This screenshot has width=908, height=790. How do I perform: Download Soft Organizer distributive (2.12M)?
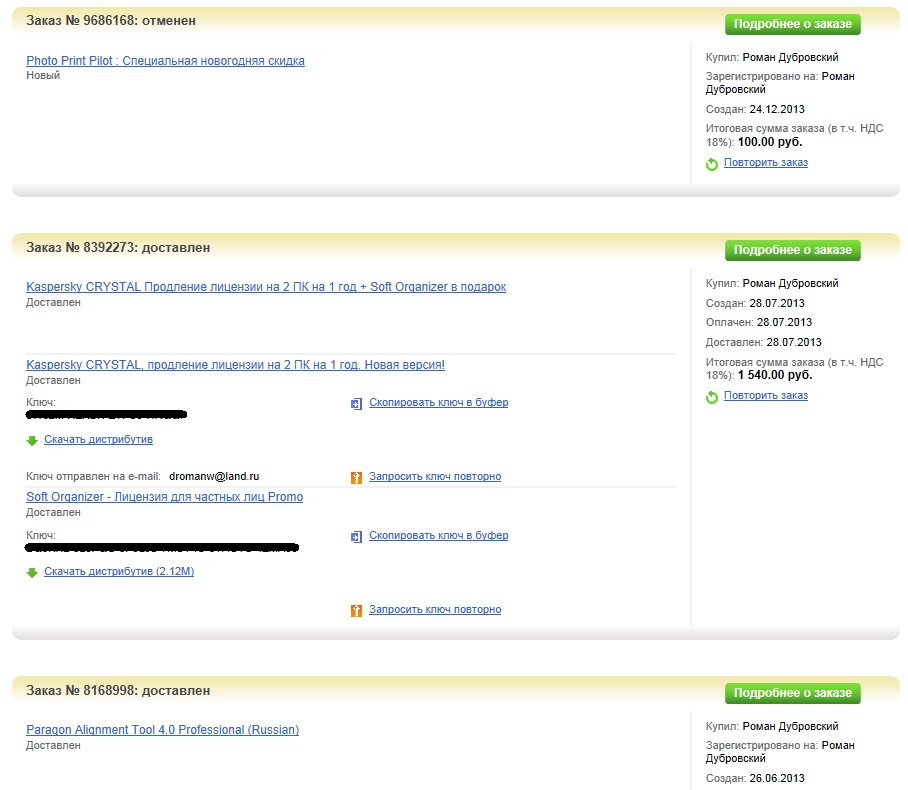[x=119, y=572]
